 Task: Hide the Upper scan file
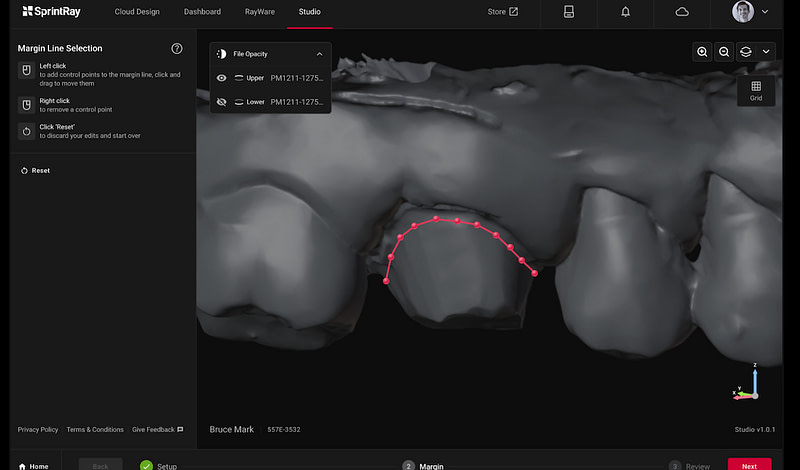222,77
